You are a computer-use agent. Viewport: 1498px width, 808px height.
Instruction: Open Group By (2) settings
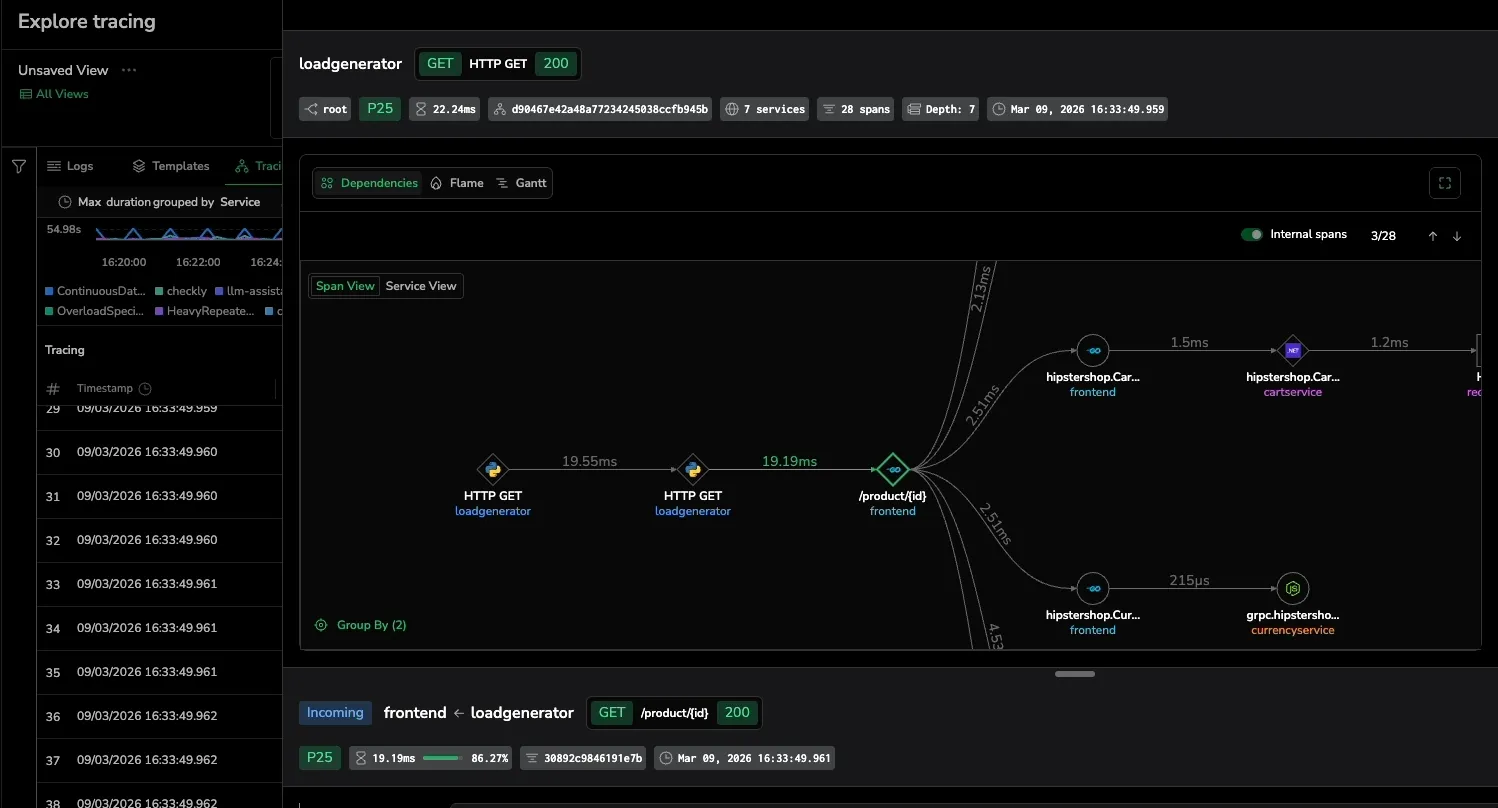click(x=360, y=625)
